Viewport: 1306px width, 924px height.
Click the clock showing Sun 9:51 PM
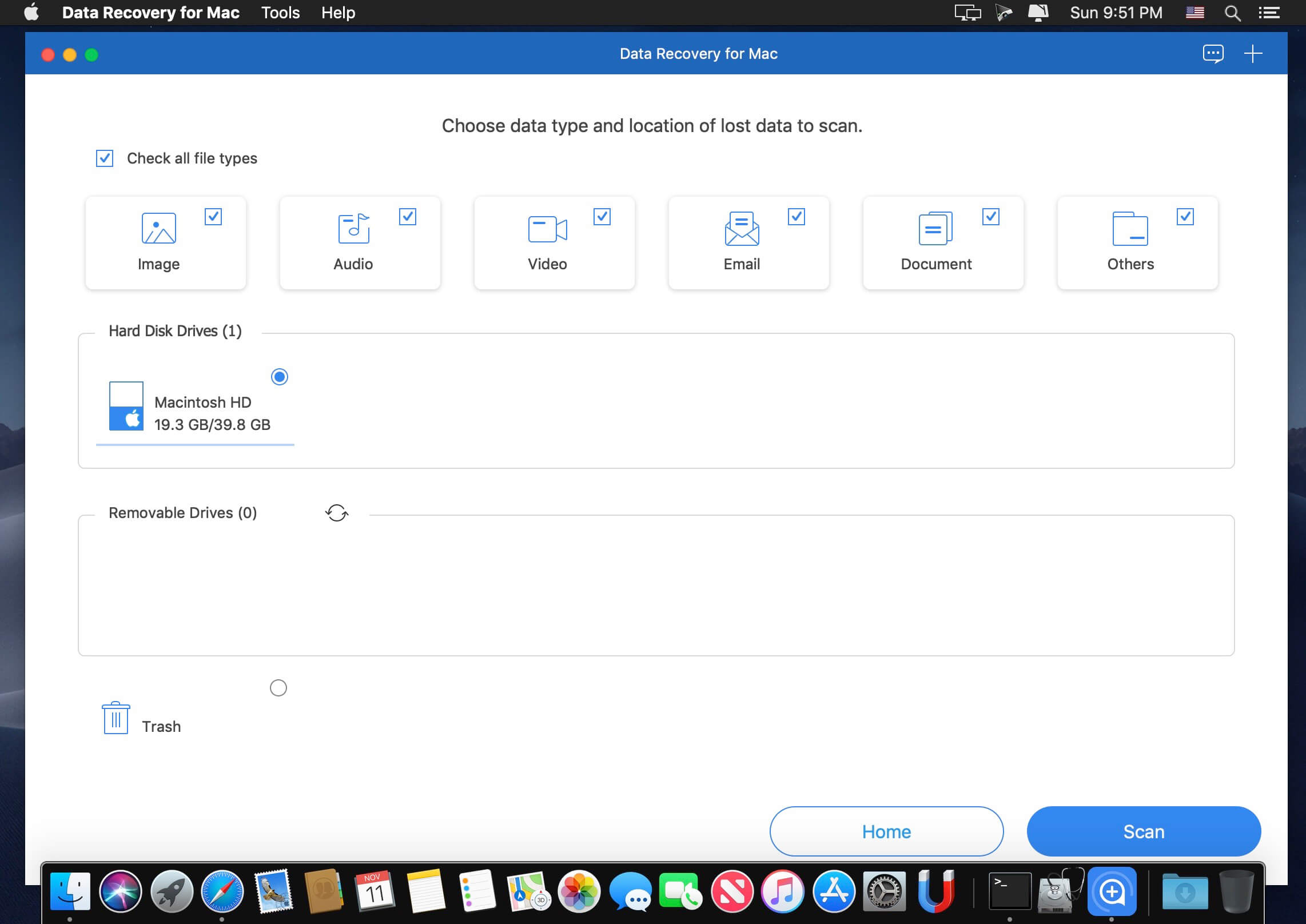[1116, 13]
